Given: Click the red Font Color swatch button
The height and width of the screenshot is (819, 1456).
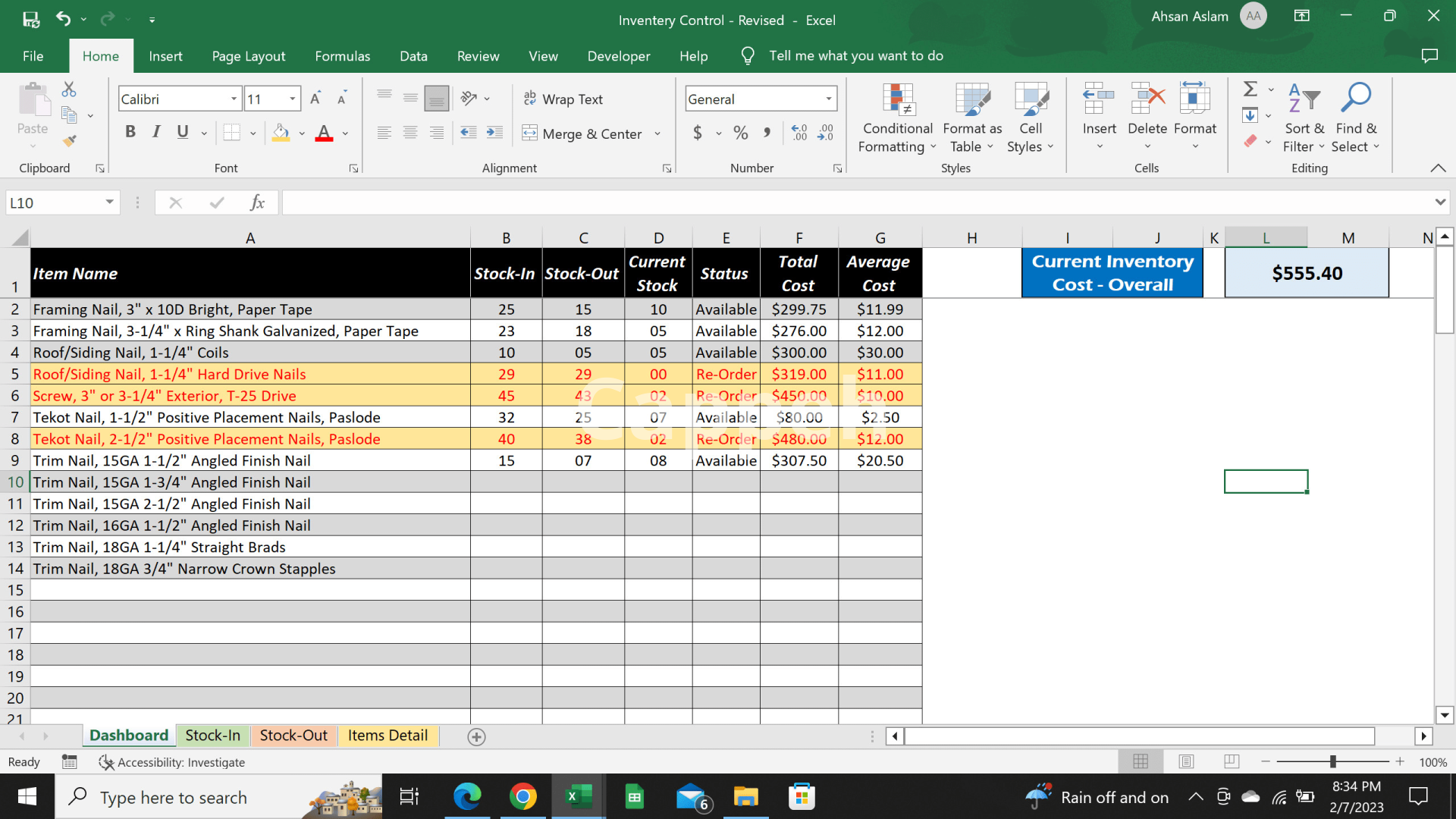Looking at the screenshot, I should 325,133.
